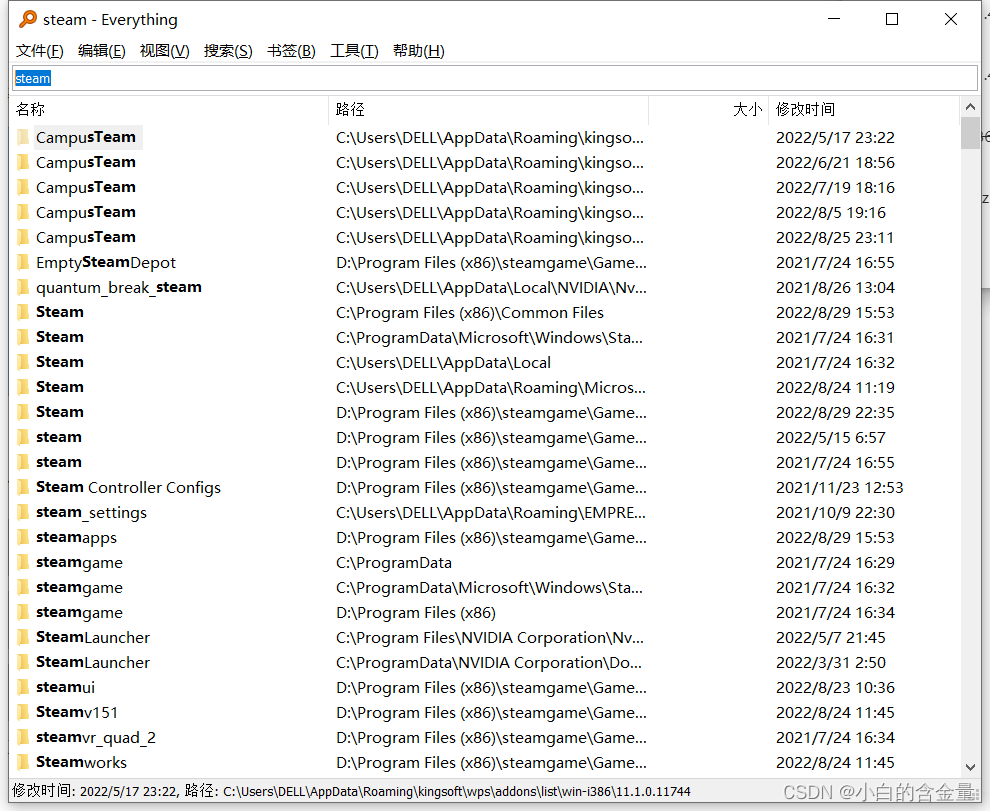Sort by the 大小 column header
The width and height of the screenshot is (990, 811).
(x=708, y=109)
